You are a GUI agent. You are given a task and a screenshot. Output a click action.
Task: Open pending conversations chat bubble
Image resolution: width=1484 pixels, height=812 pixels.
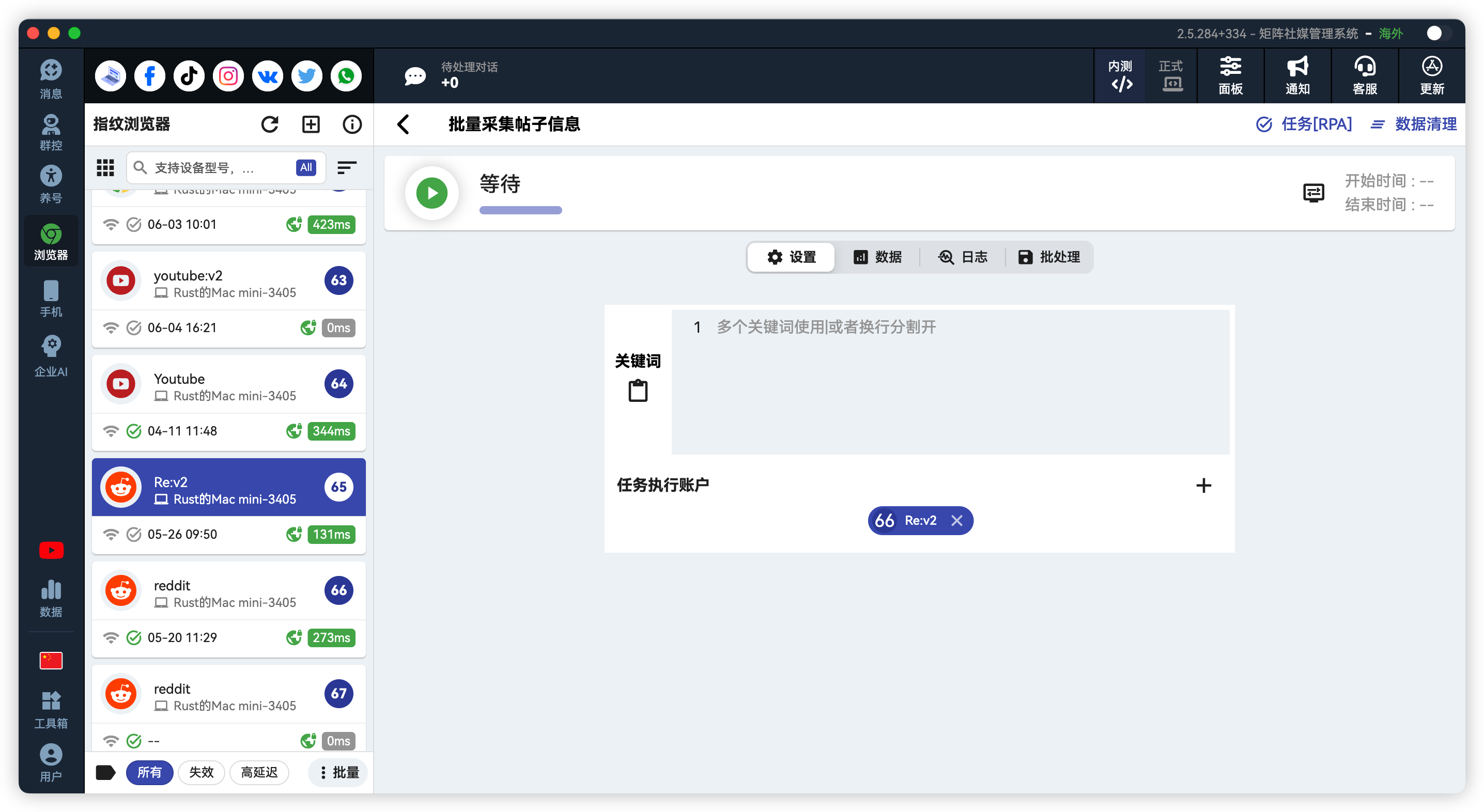point(415,76)
